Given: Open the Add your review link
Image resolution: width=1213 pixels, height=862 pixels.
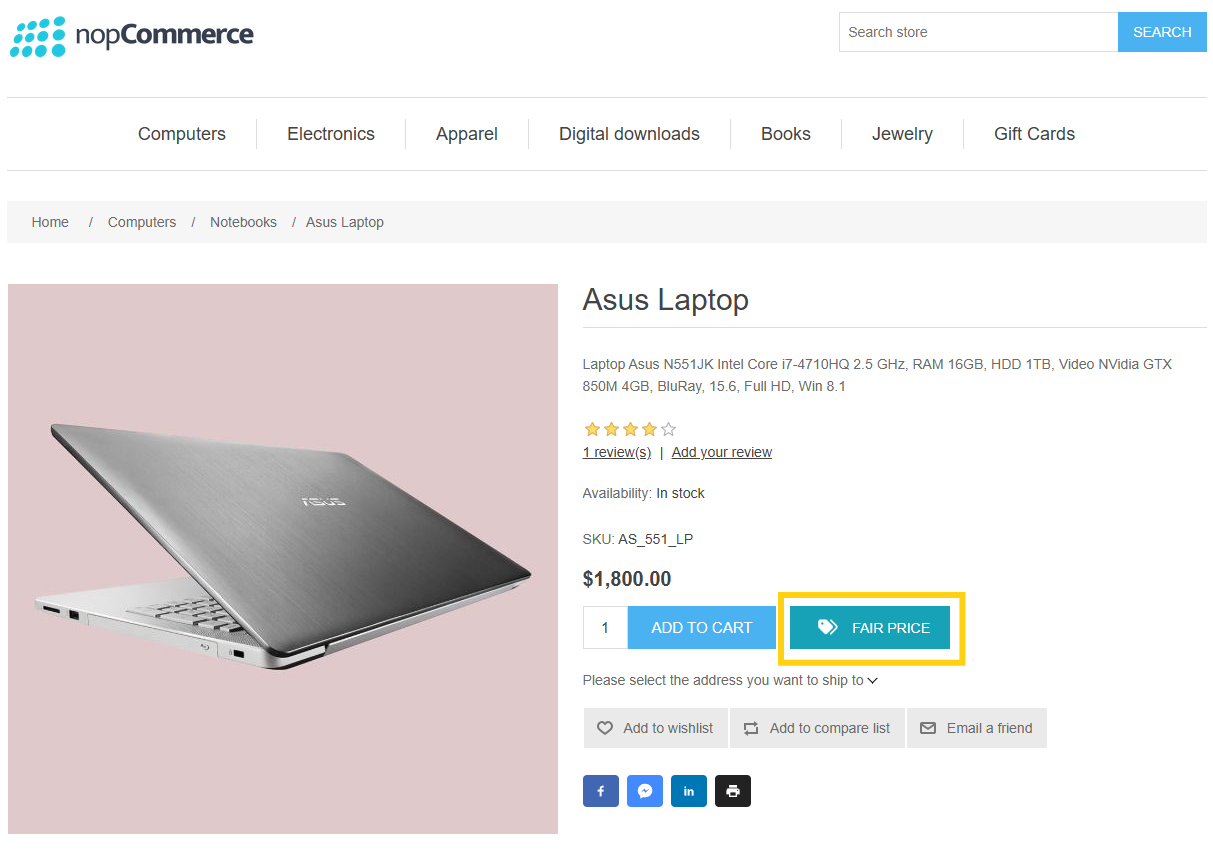Looking at the screenshot, I should [722, 452].
